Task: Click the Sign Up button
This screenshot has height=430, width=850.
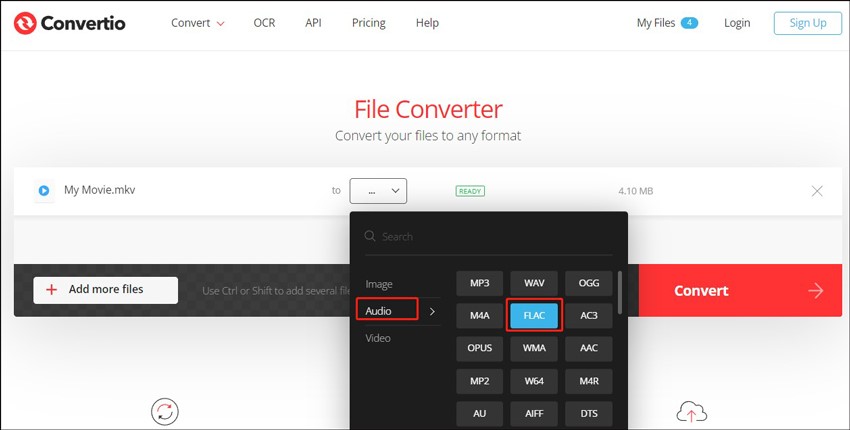Action: pyautogui.click(x=808, y=23)
